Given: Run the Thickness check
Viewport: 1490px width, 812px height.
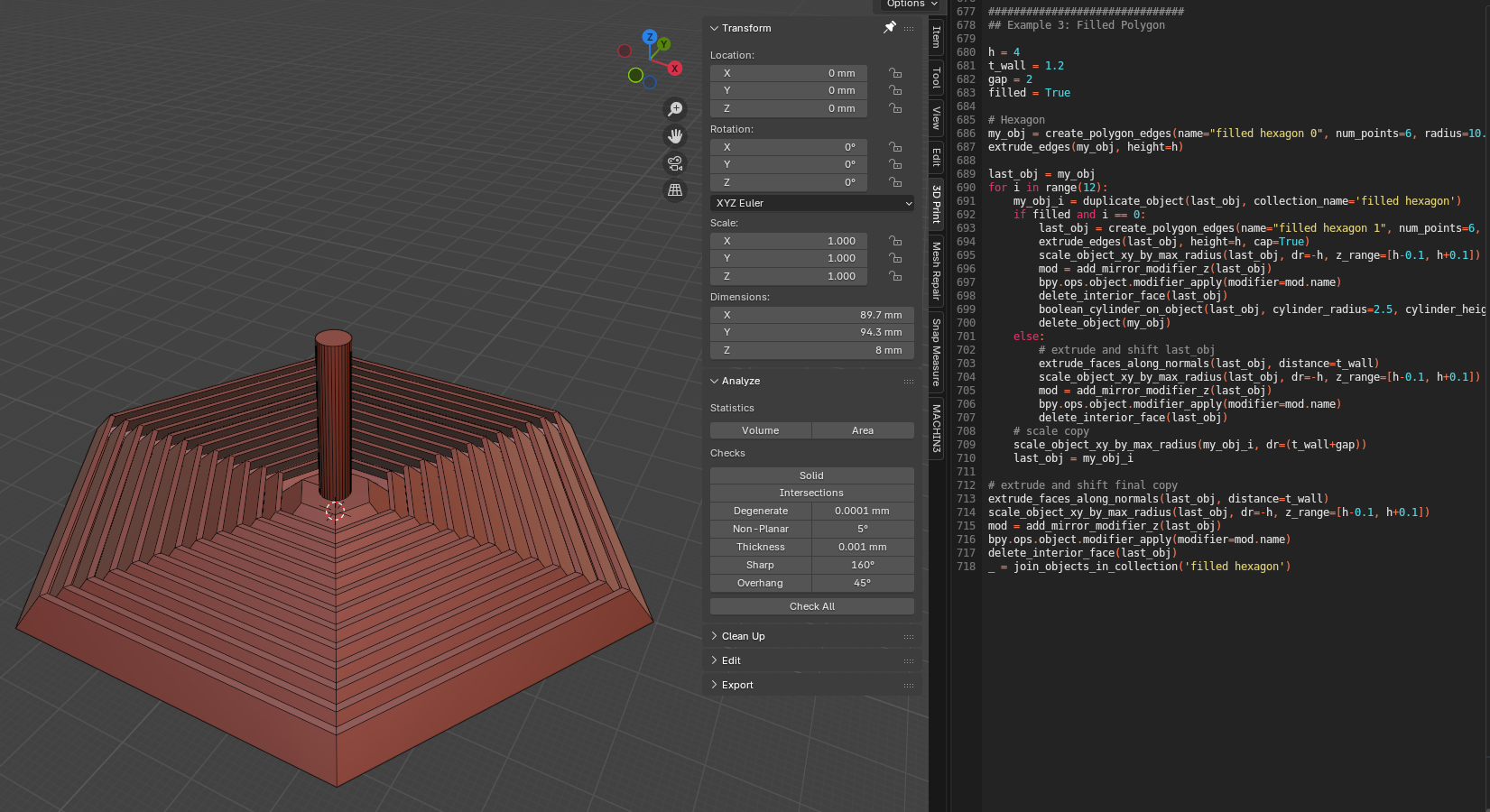Looking at the screenshot, I should (x=761, y=547).
